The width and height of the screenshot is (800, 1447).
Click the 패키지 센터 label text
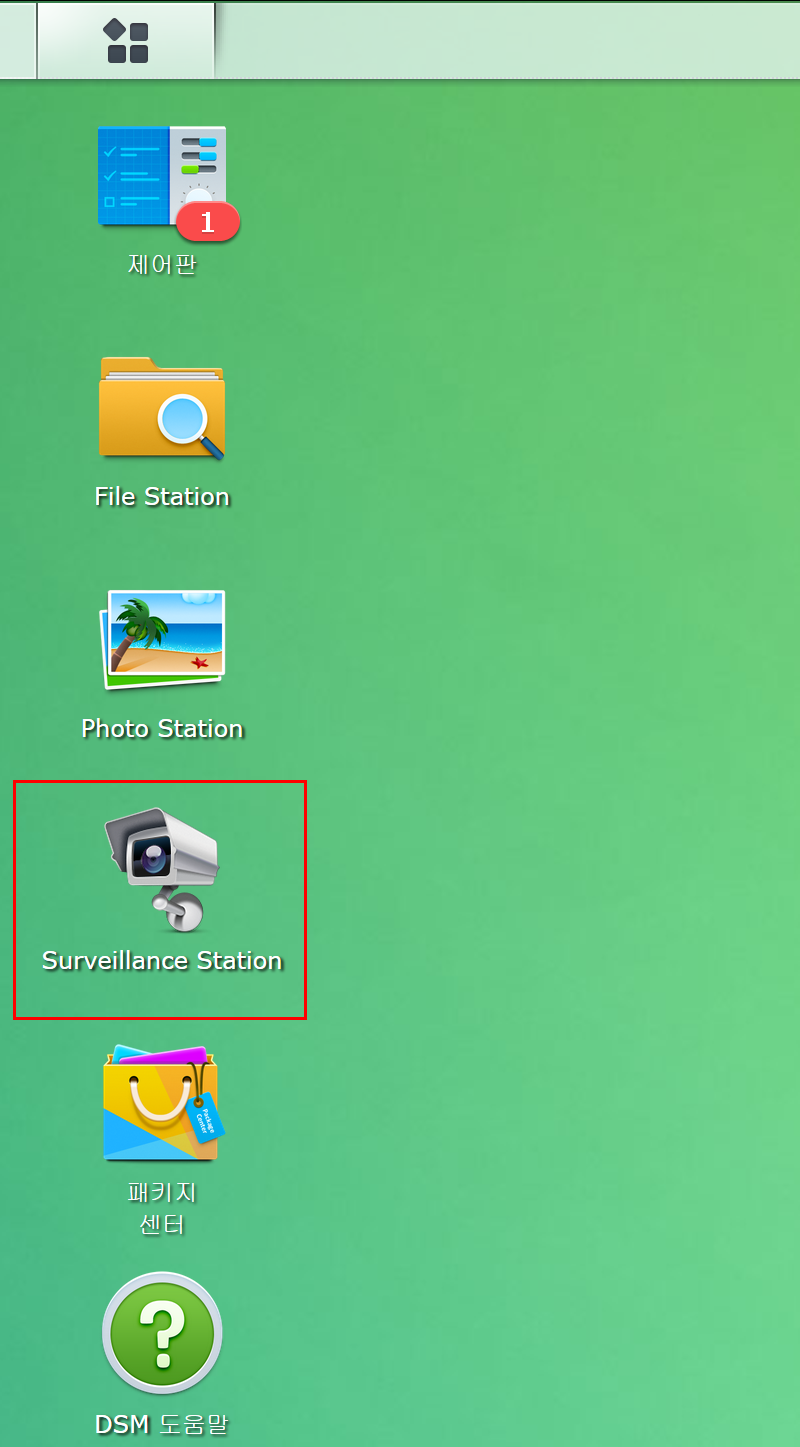click(x=162, y=1208)
